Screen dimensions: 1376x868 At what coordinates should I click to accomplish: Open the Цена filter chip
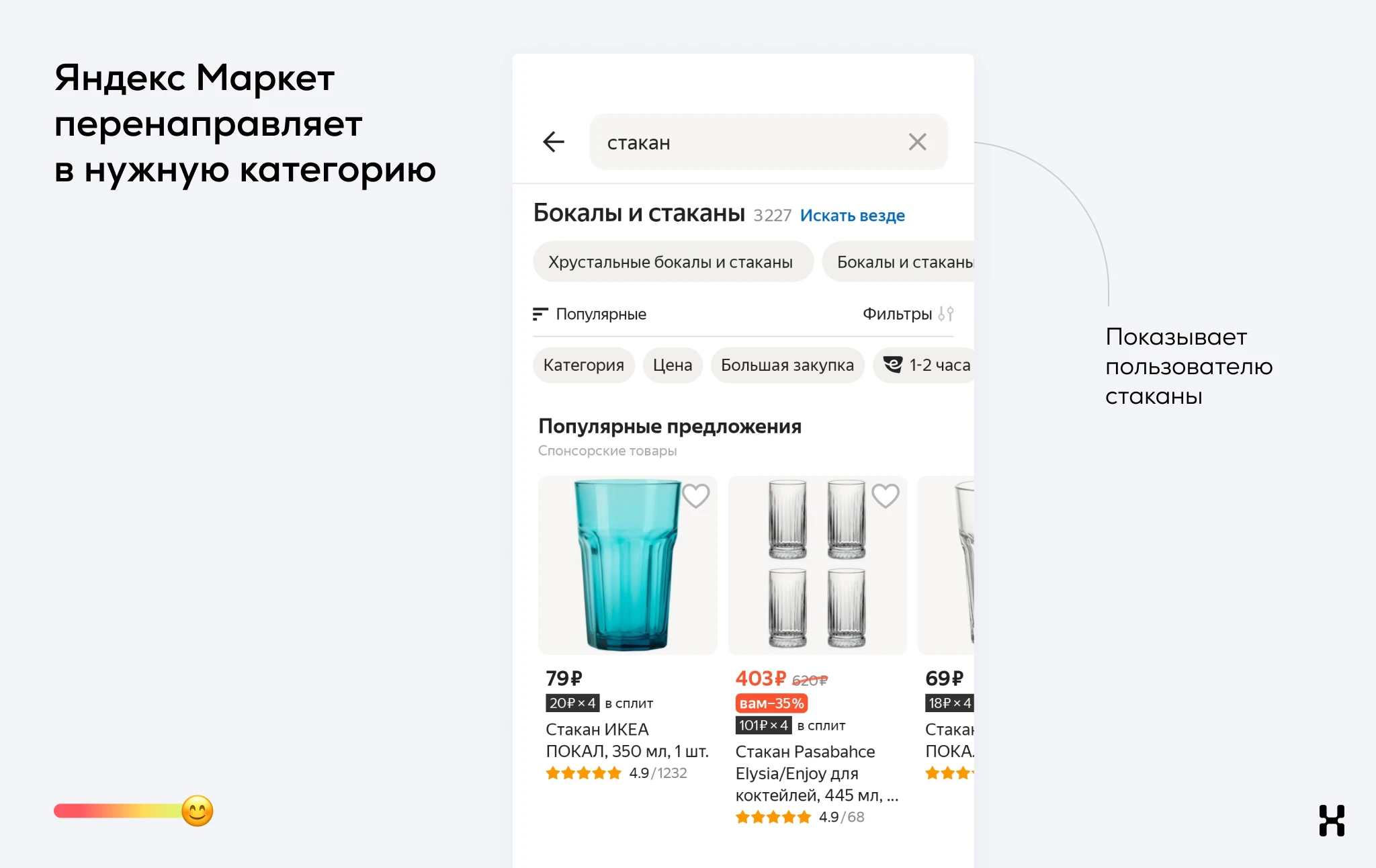click(673, 365)
